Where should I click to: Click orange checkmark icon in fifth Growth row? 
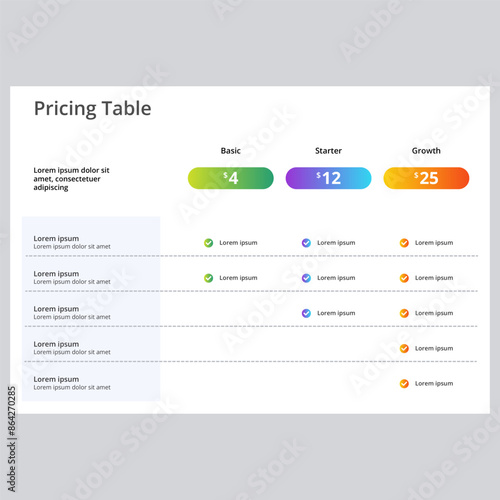[x=404, y=384]
